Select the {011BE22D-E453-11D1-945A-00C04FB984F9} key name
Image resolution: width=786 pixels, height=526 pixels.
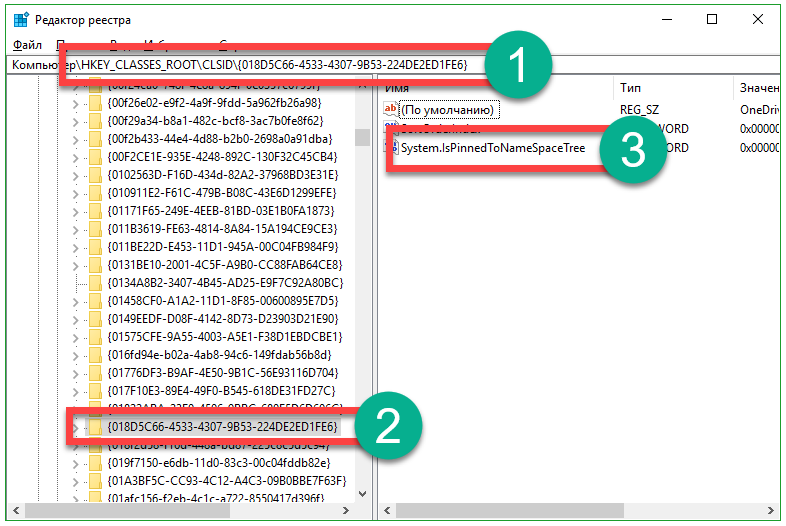coord(224,247)
